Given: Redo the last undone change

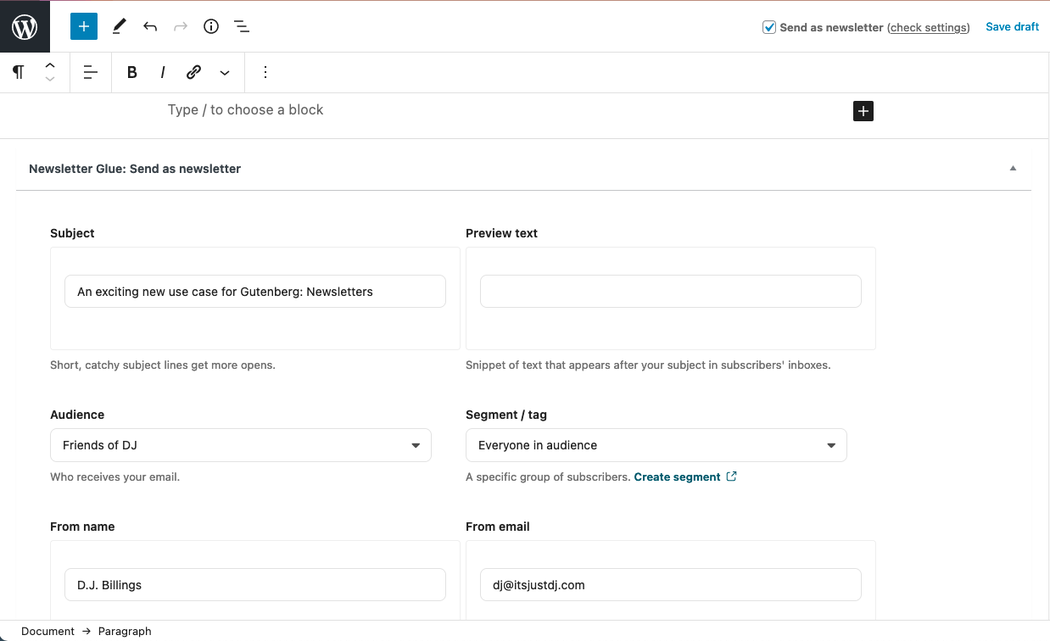Looking at the screenshot, I should pos(180,27).
